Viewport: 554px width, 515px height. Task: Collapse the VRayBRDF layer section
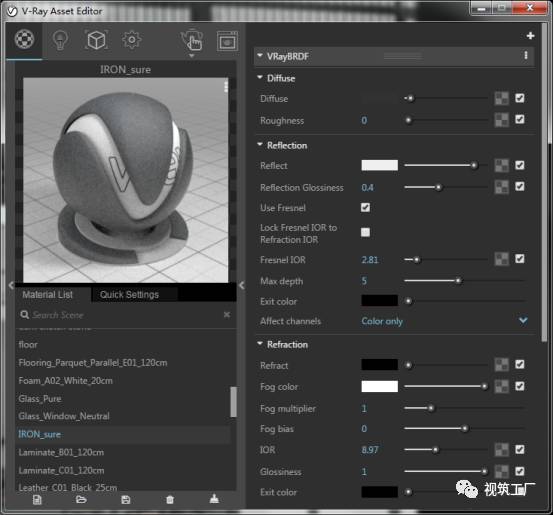260,55
